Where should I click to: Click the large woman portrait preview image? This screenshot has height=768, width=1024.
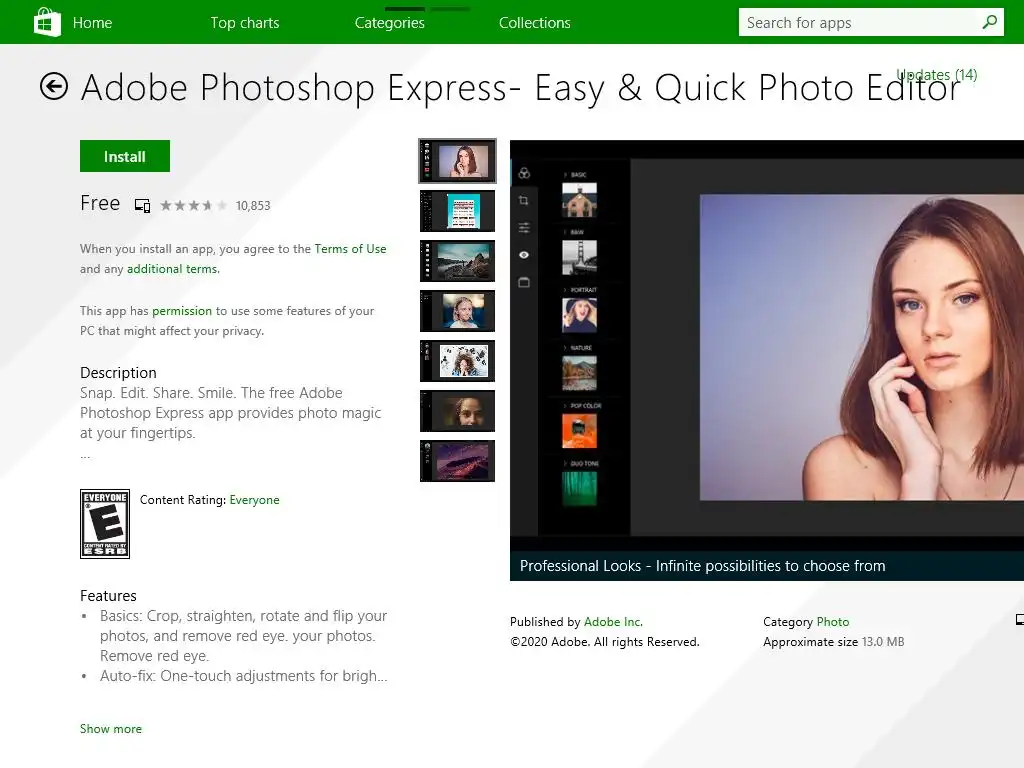tap(862, 347)
